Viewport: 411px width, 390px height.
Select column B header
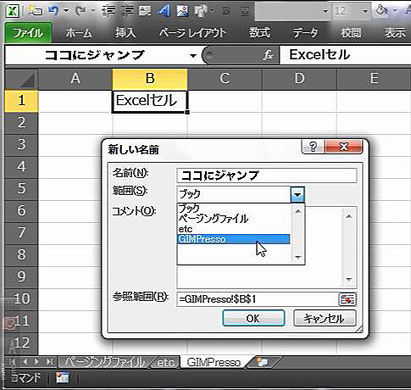click(x=150, y=79)
